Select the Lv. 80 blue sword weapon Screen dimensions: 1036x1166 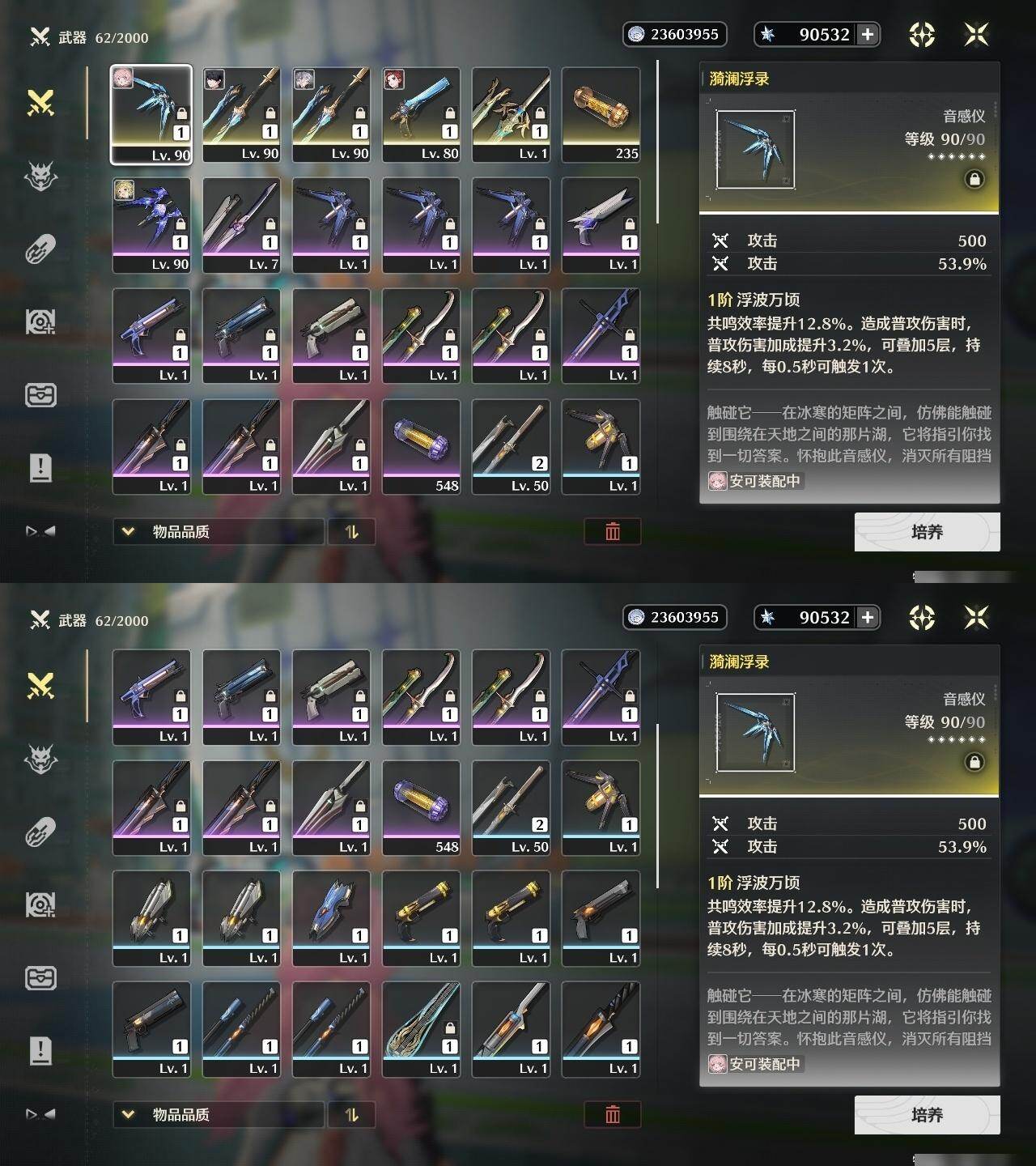[422, 114]
